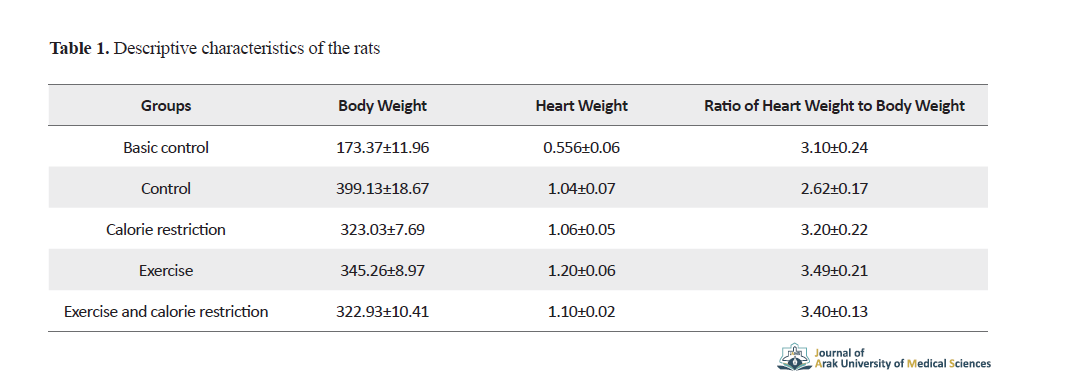Click the Heart Weight column header
Viewport: 1066px width, 391px height.
(x=581, y=106)
